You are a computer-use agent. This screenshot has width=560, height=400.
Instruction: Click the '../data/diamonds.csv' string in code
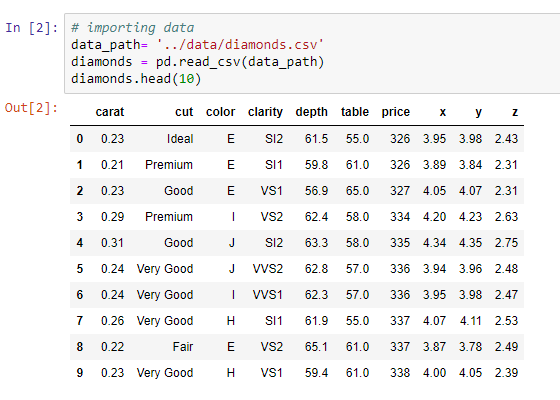[240, 45]
